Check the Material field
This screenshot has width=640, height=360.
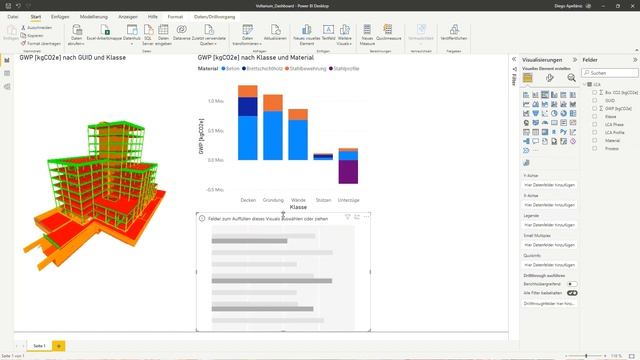(x=595, y=140)
